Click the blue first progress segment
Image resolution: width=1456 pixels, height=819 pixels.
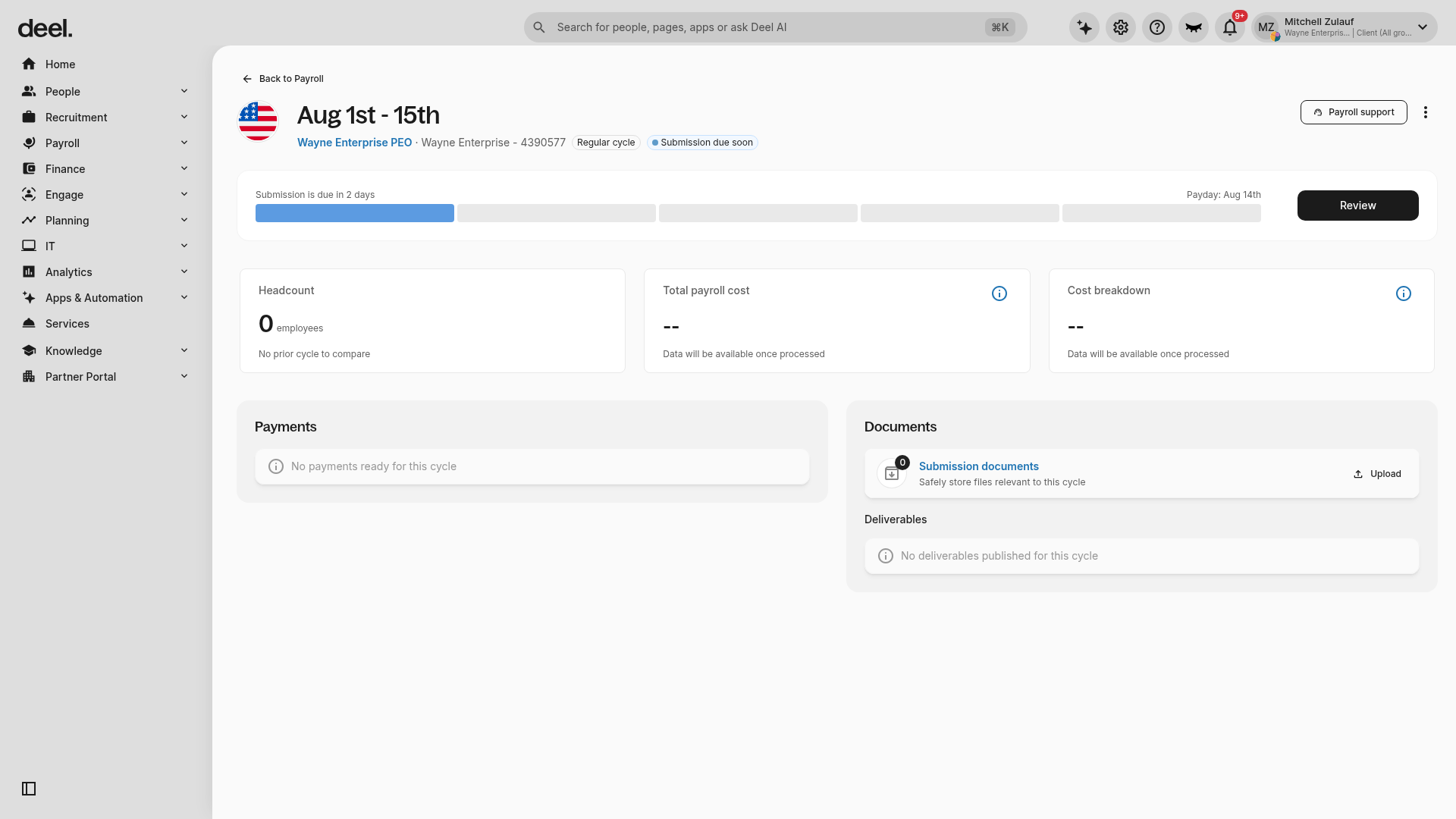[355, 213]
